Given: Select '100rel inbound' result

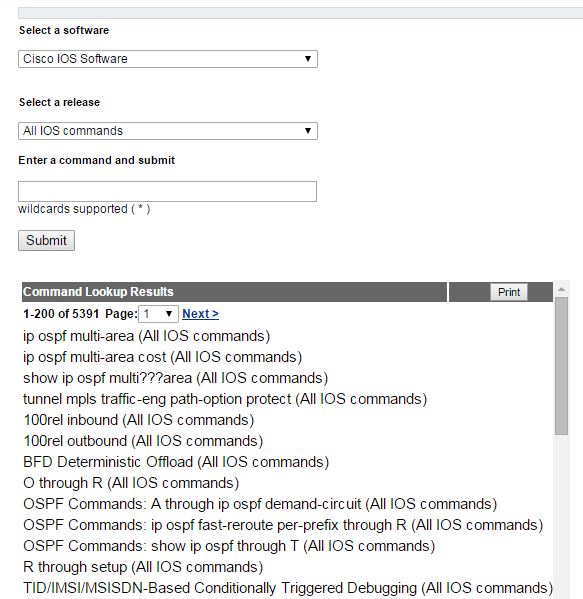Looking at the screenshot, I should (139, 420).
